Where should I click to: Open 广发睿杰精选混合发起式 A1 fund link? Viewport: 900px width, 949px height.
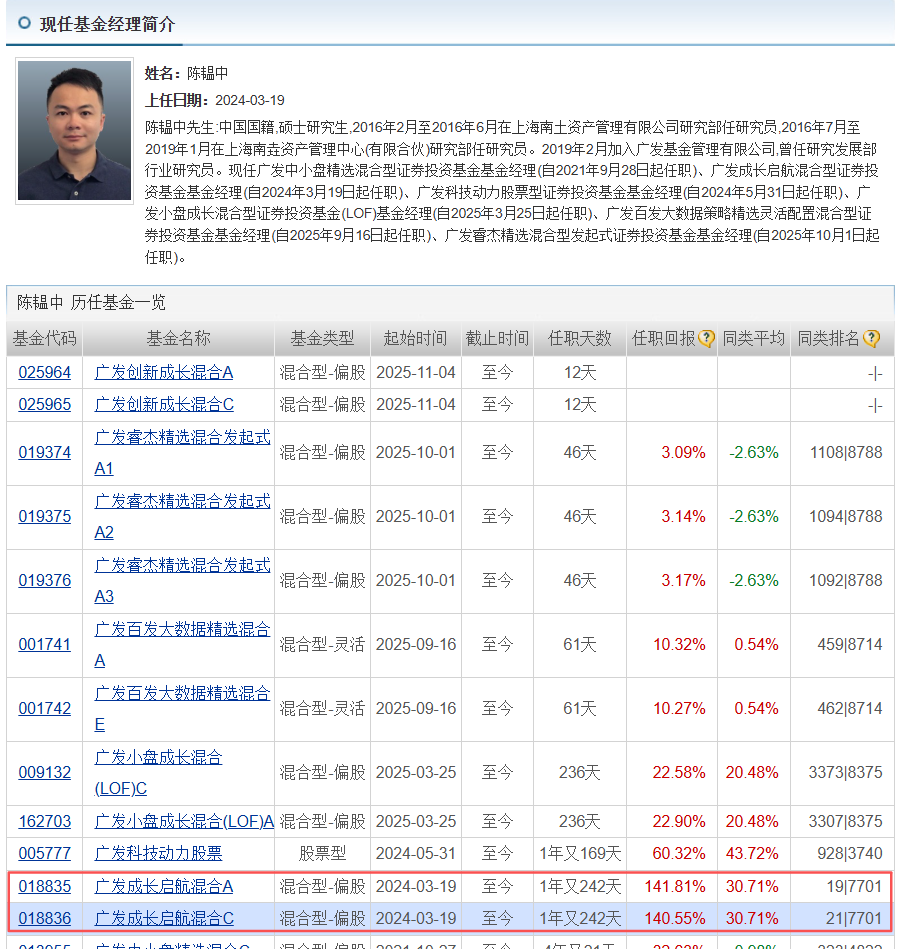point(182,453)
